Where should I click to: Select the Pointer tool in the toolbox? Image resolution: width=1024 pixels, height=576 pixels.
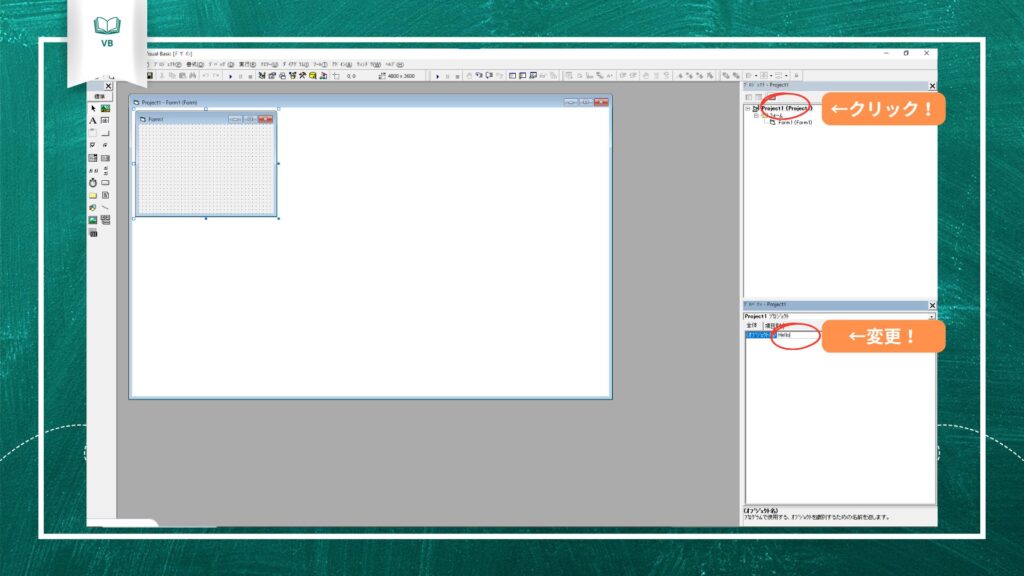pos(93,108)
